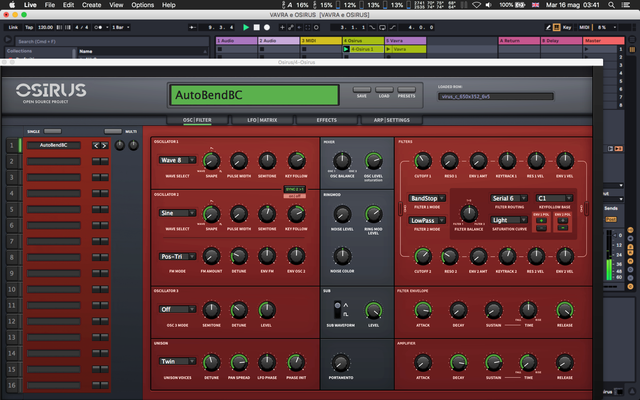Viewport: 640px width, 400px height.
Task: Click the Apple menu icon
Action: [12, 5]
